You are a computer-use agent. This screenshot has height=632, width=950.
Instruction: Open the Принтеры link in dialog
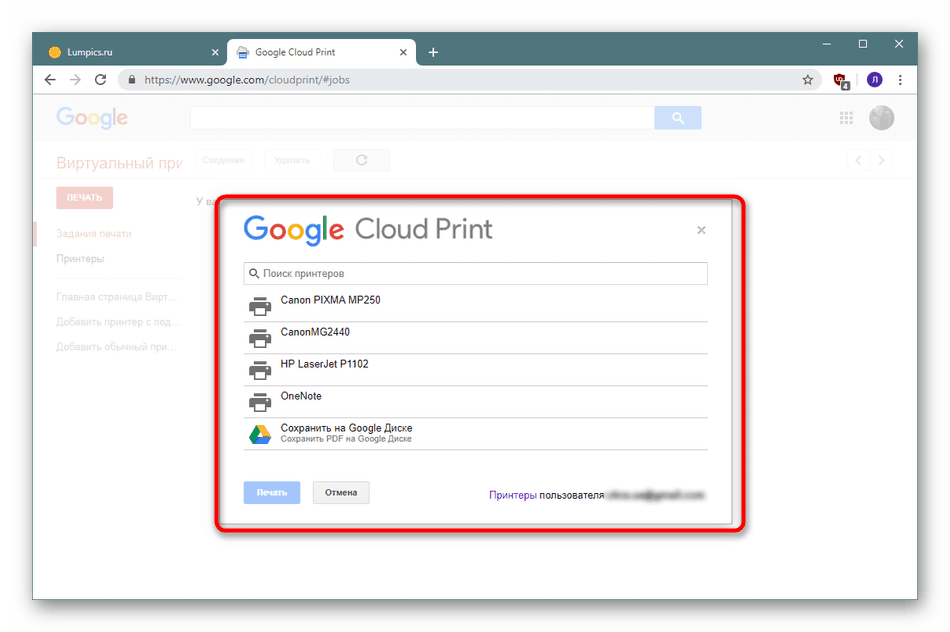[x=513, y=495]
